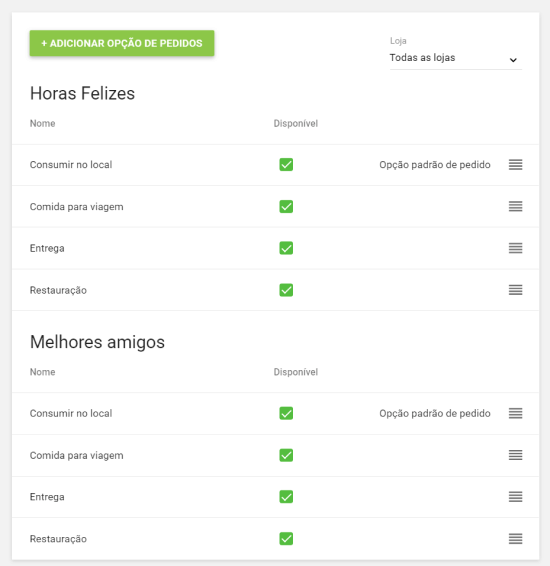
Task: Click reorder handle for Restauração in Melhores amigos
Action: pyautogui.click(x=515, y=539)
